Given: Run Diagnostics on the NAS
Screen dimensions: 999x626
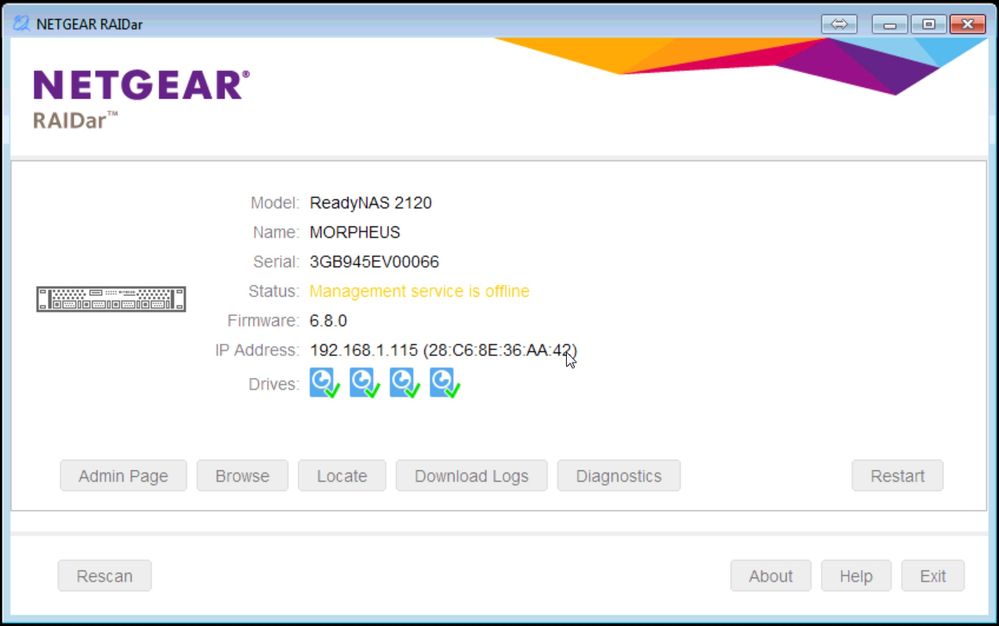Looking at the screenshot, I should [x=619, y=476].
